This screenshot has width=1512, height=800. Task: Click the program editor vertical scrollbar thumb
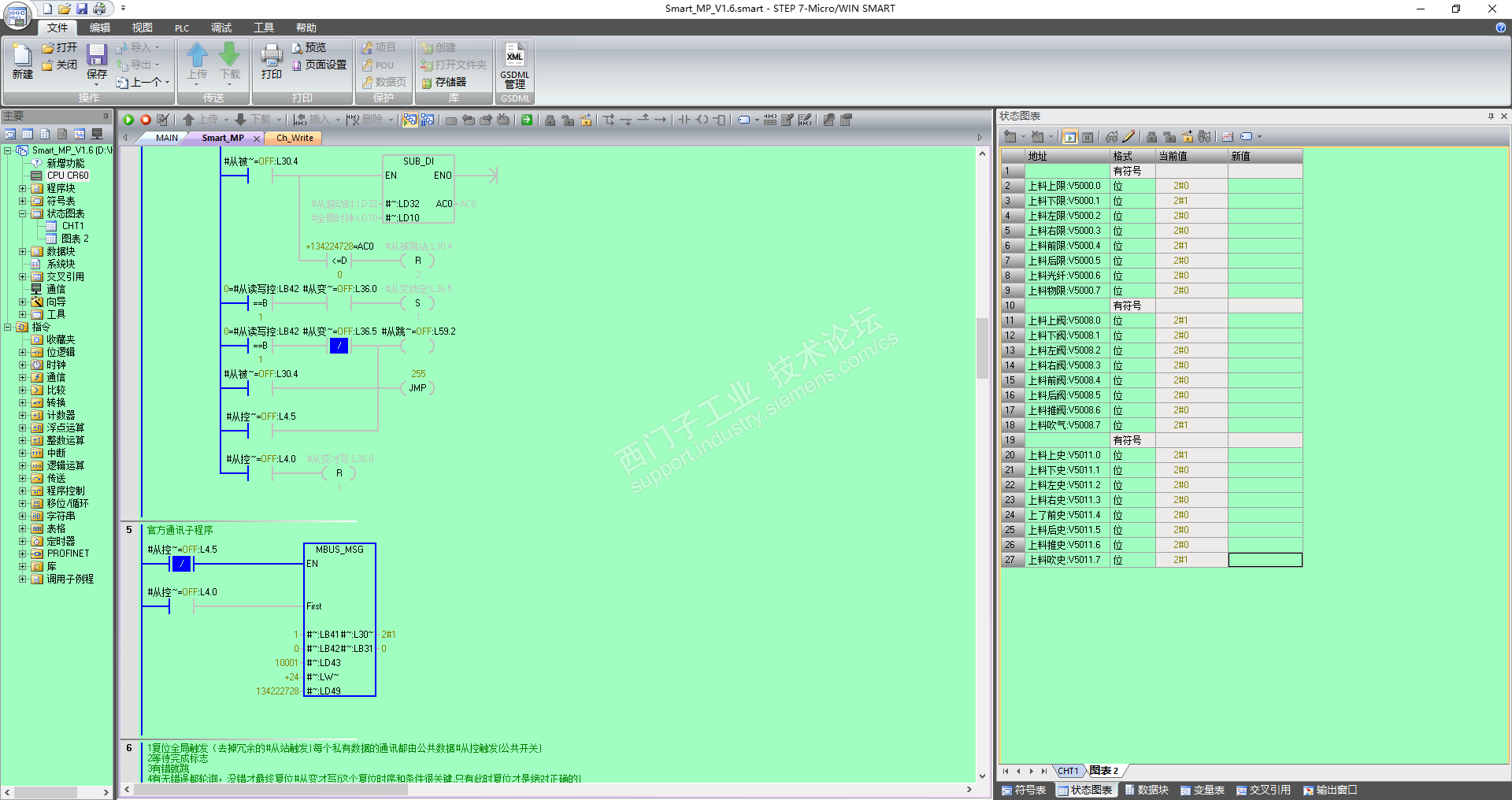[982, 348]
